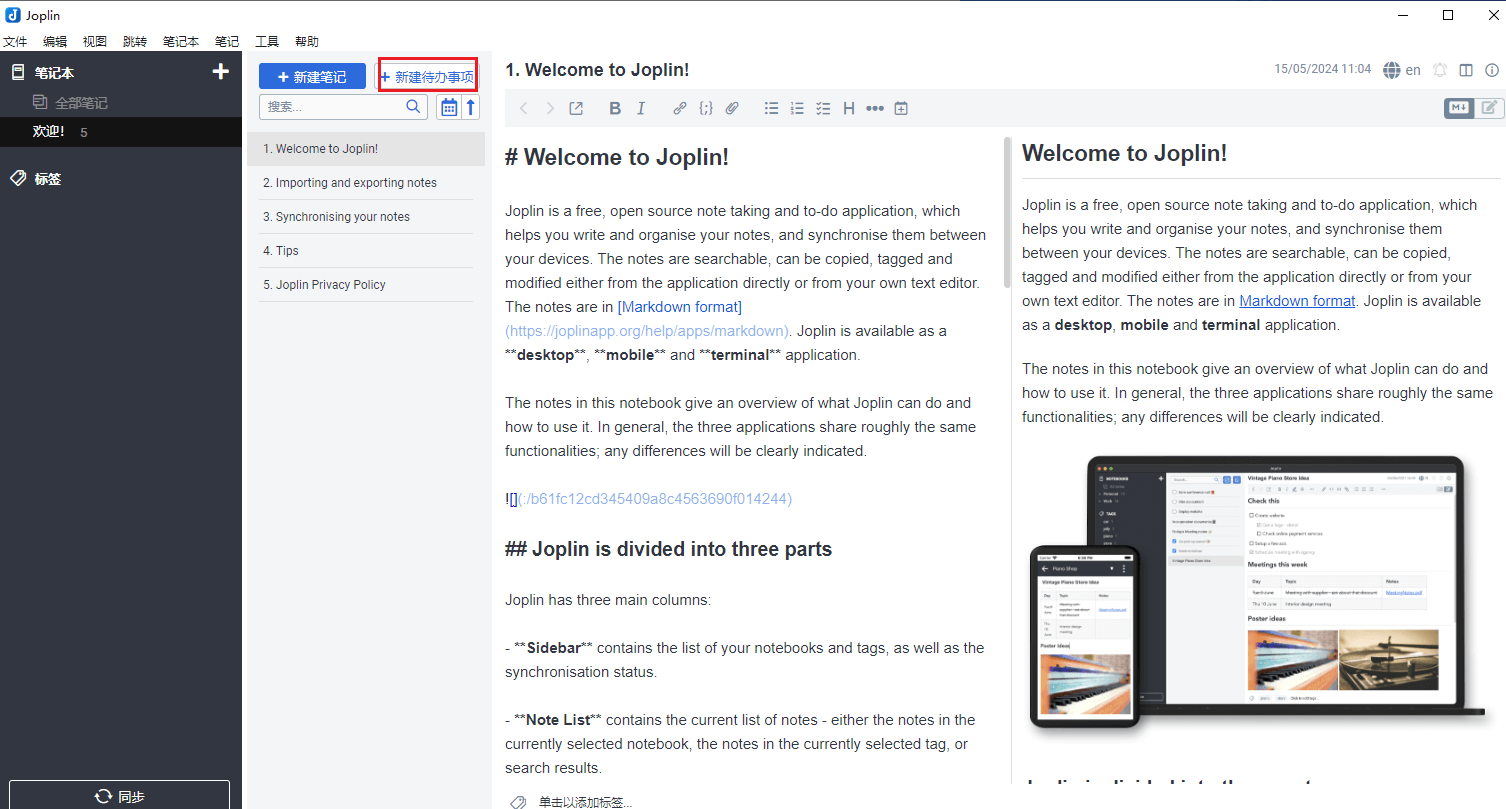Viewport: 1506px width, 809px height.
Task: Toggle the editor layout split view icon
Action: (x=1466, y=70)
